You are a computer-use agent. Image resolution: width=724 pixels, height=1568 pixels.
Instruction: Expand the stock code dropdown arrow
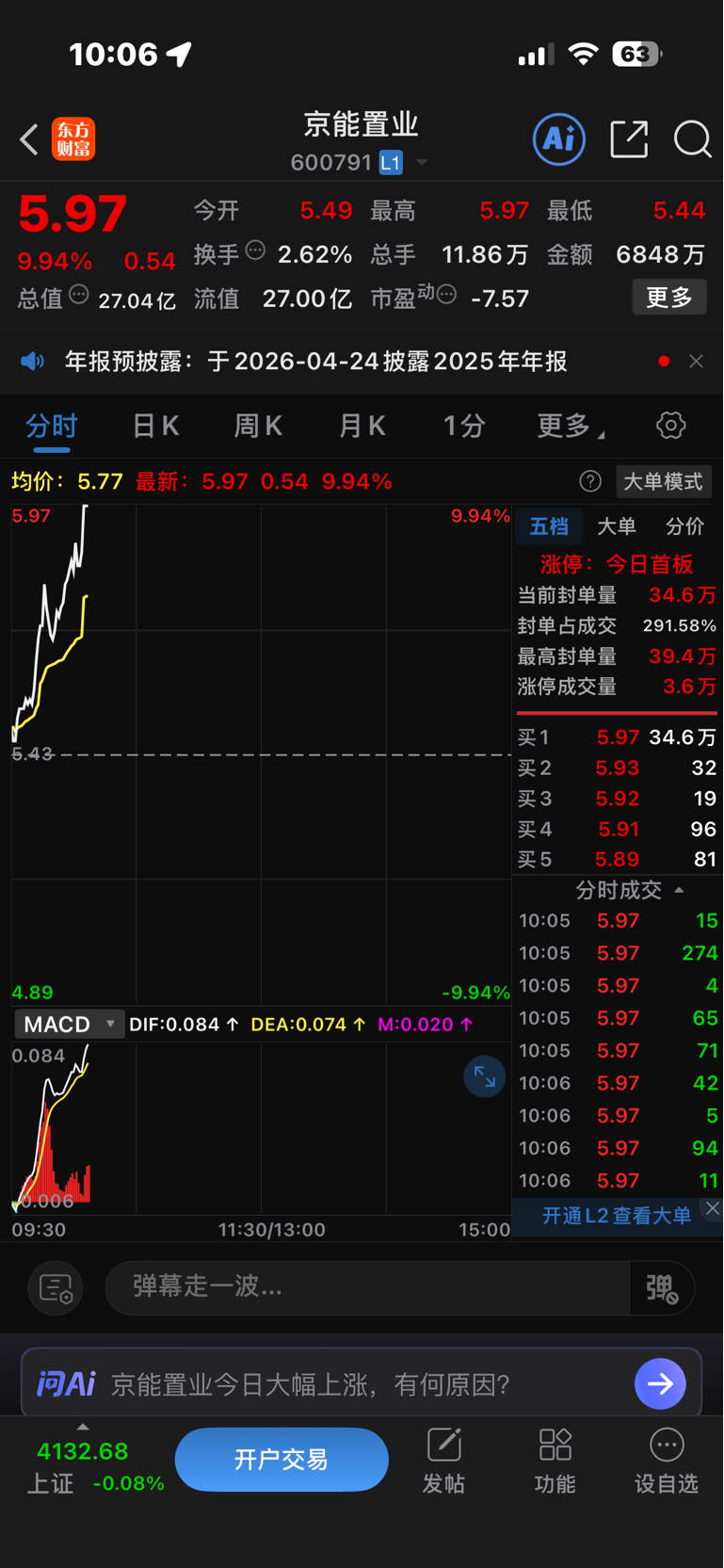422,163
